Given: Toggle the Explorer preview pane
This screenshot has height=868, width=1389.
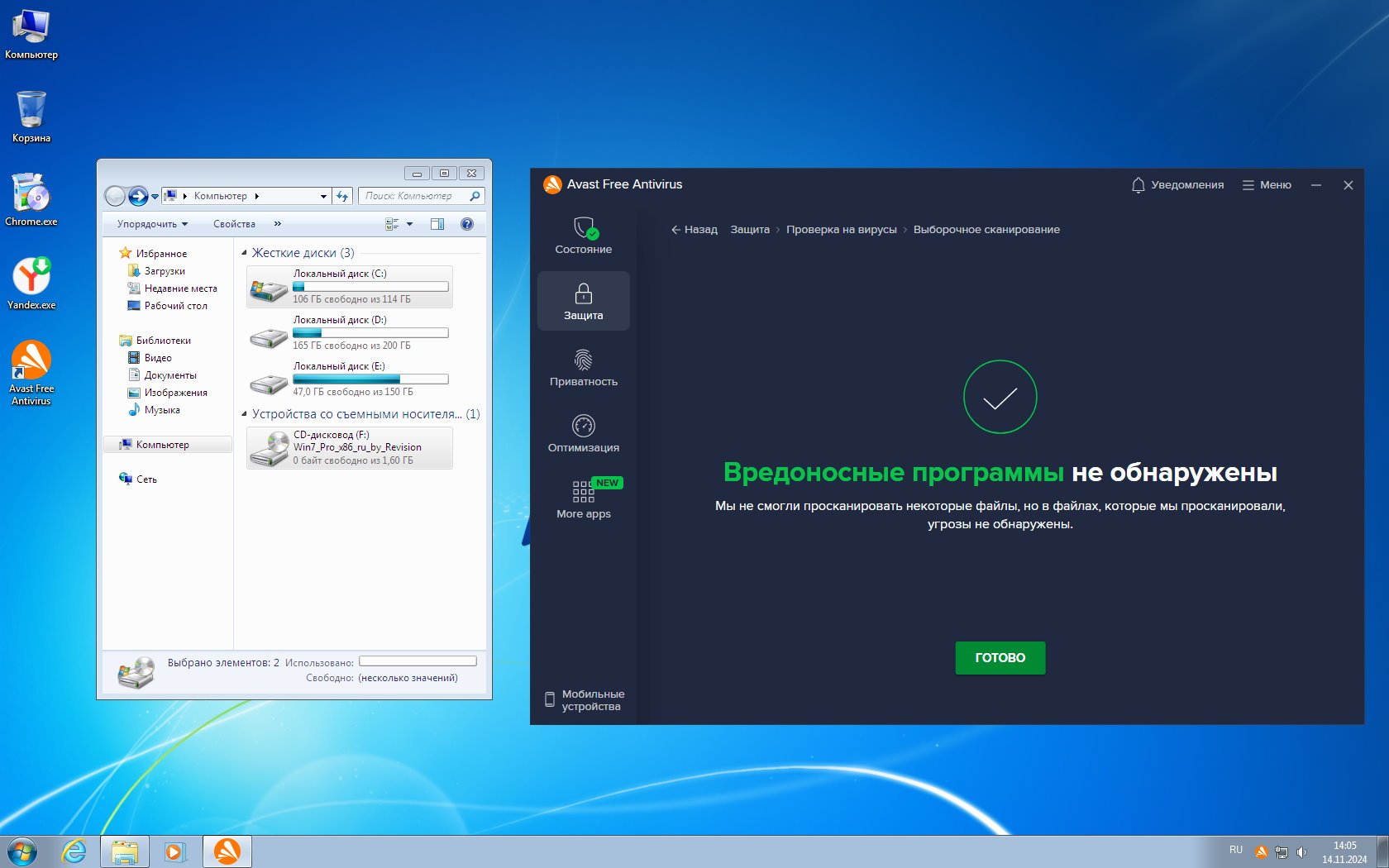Looking at the screenshot, I should coord(437,224).
